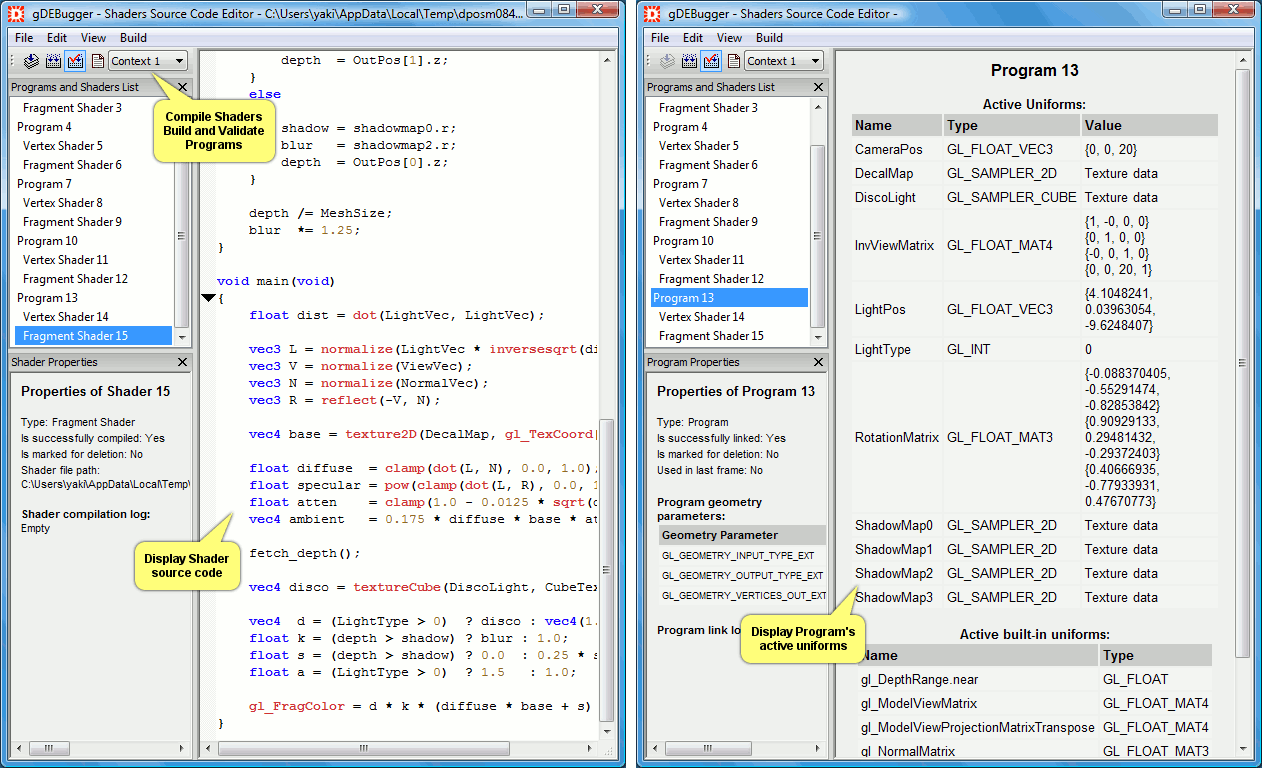Click the document page icon in right window toolbar

coord(733,61)
